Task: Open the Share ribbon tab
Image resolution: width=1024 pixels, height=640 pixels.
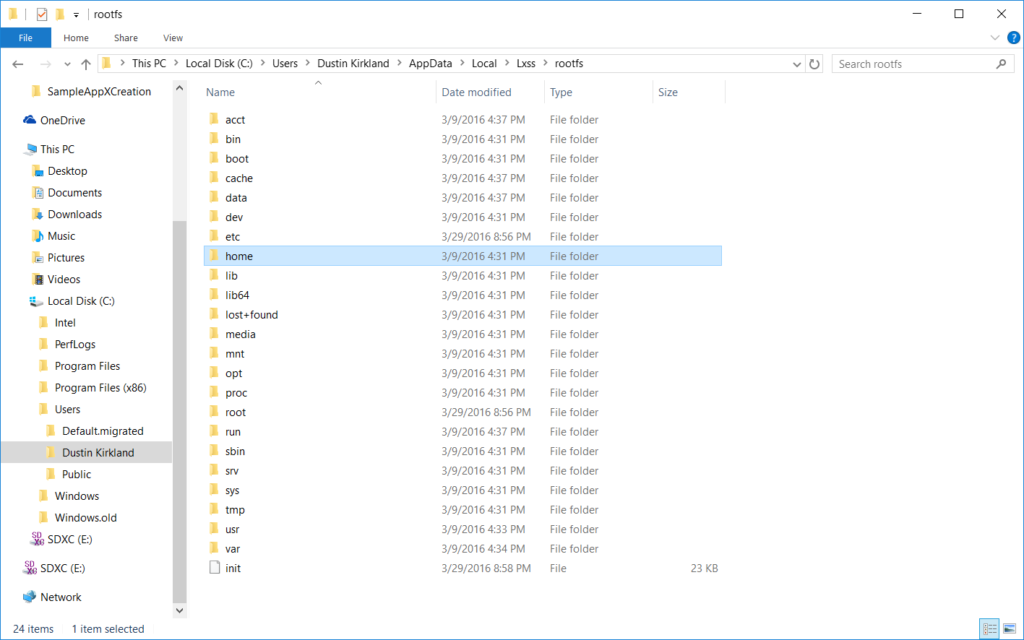Action: coord(126,38)
